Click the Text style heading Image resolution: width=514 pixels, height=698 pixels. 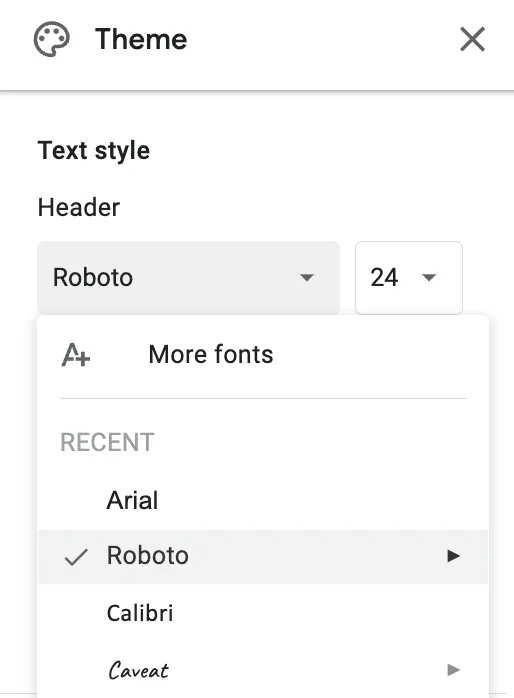click(x=94, y=150)
